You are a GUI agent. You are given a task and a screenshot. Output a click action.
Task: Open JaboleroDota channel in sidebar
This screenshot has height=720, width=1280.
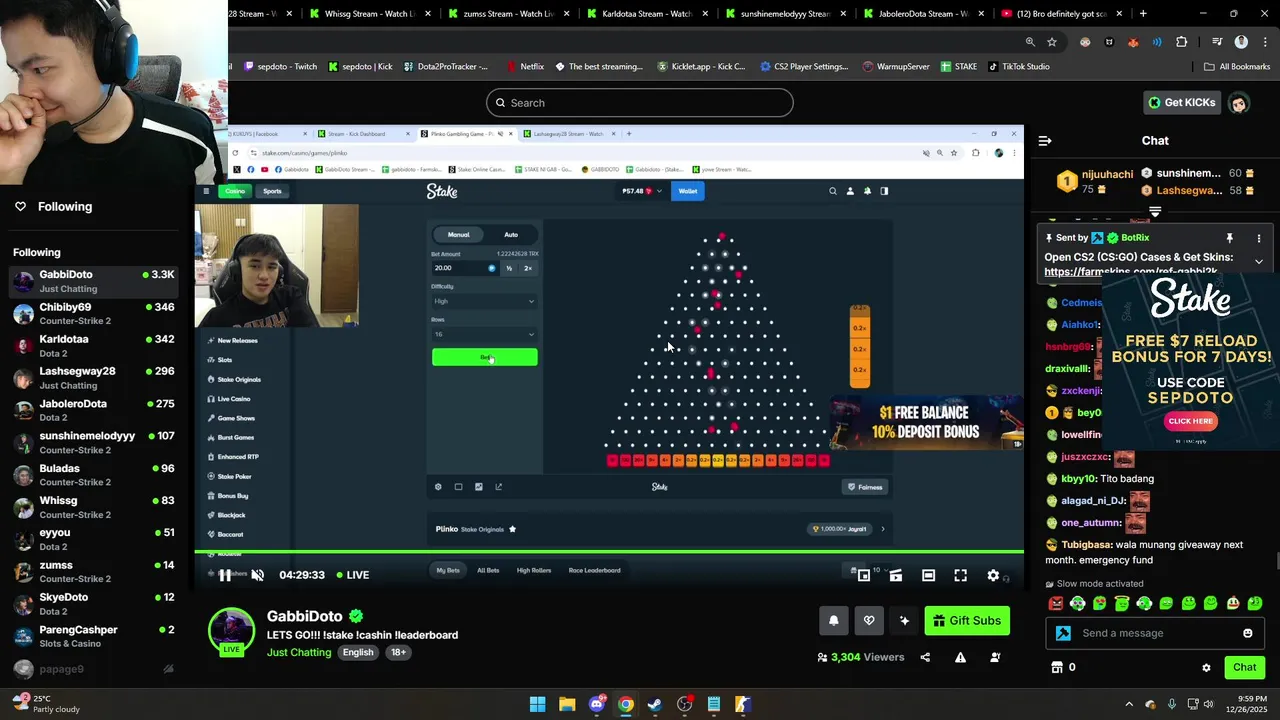click(95, 410)
